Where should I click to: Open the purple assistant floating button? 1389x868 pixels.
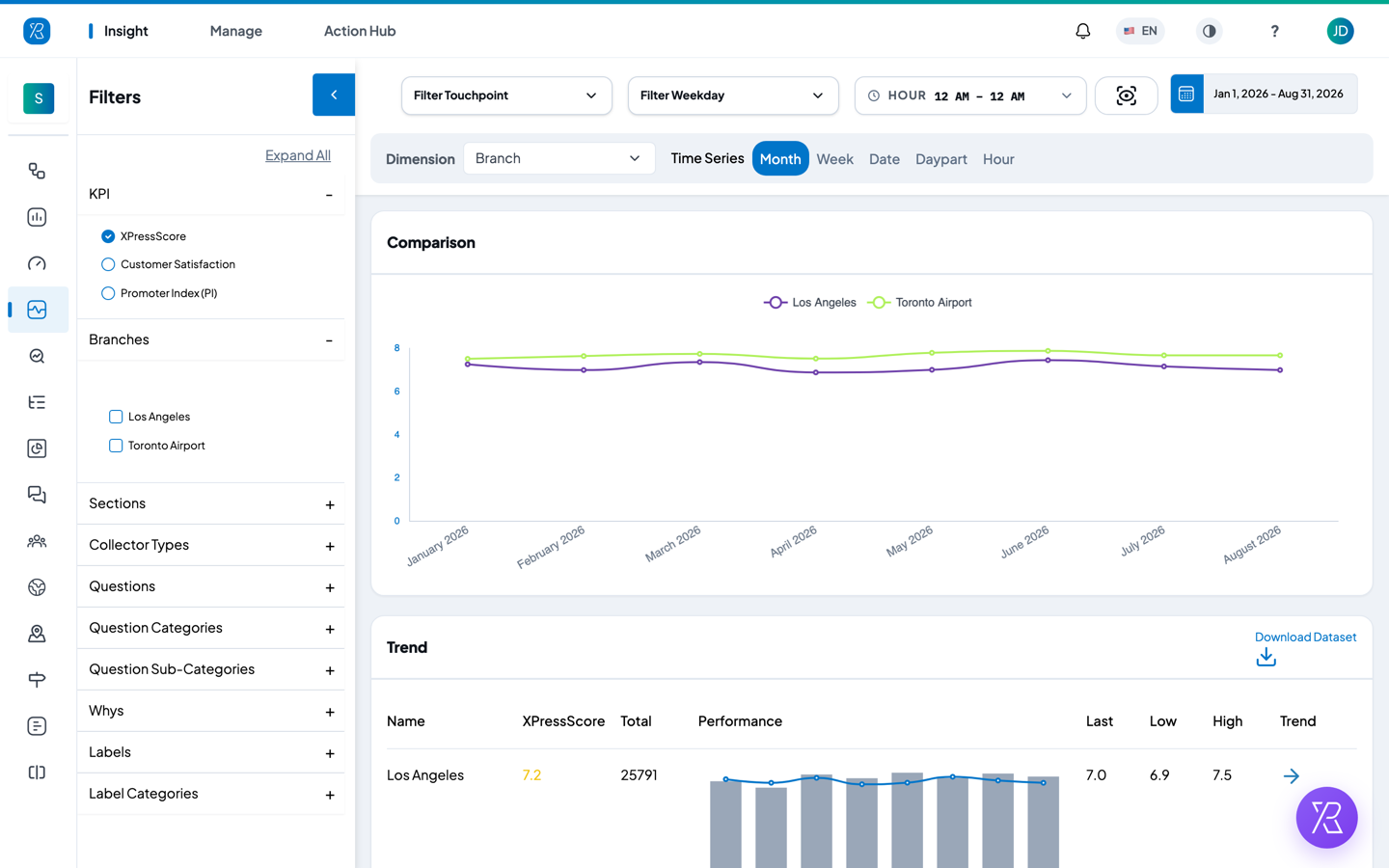[1326, 818]
